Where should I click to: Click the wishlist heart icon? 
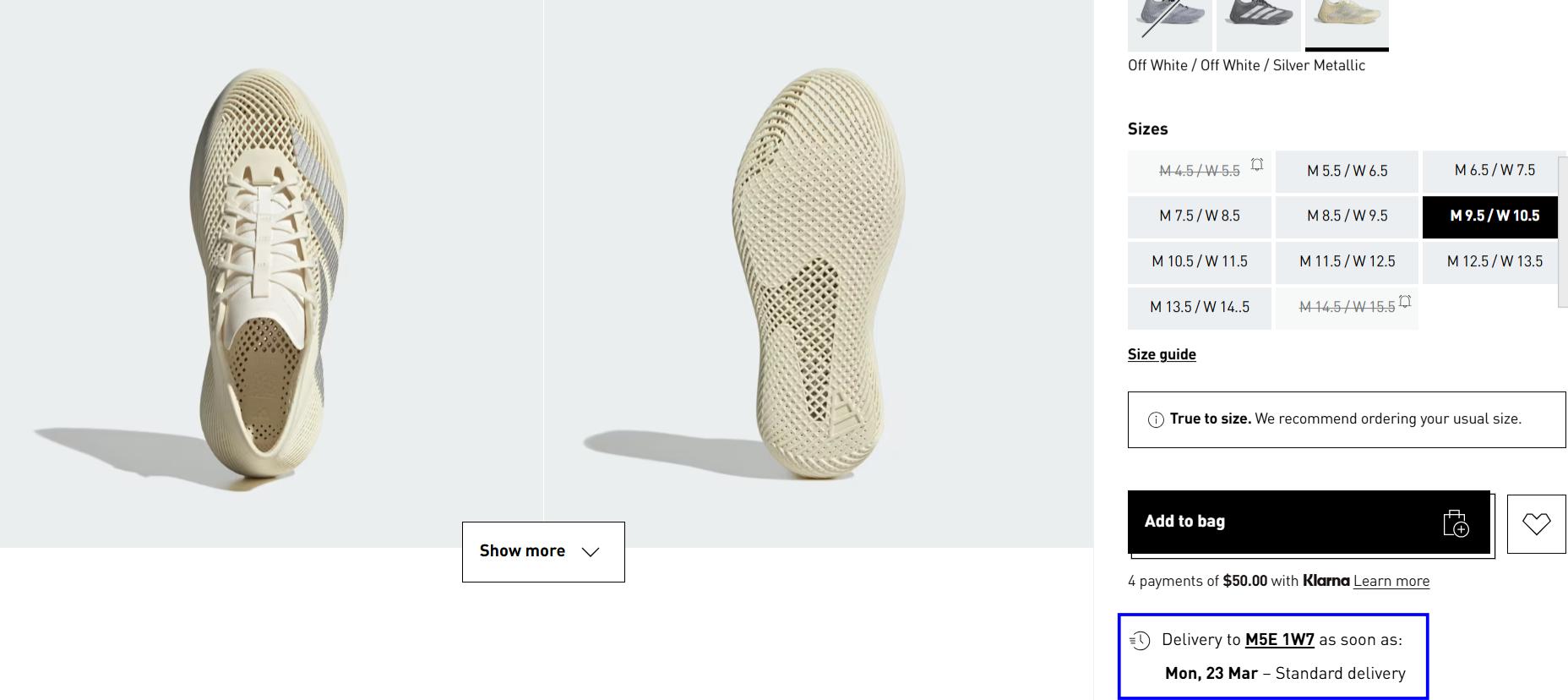1536,524
